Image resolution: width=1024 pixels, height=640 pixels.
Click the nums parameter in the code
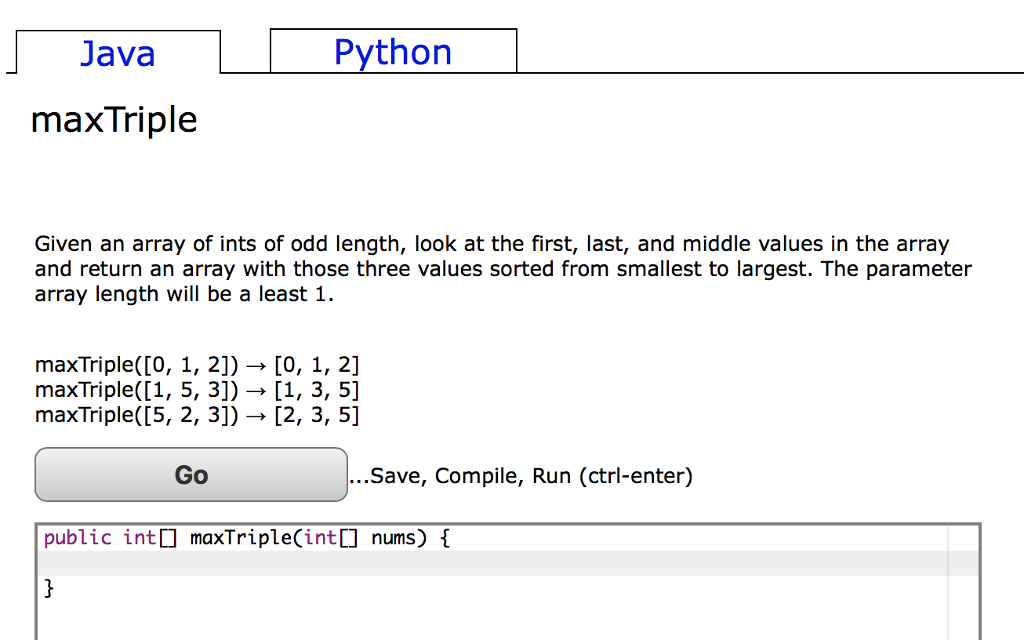[397, 537]
